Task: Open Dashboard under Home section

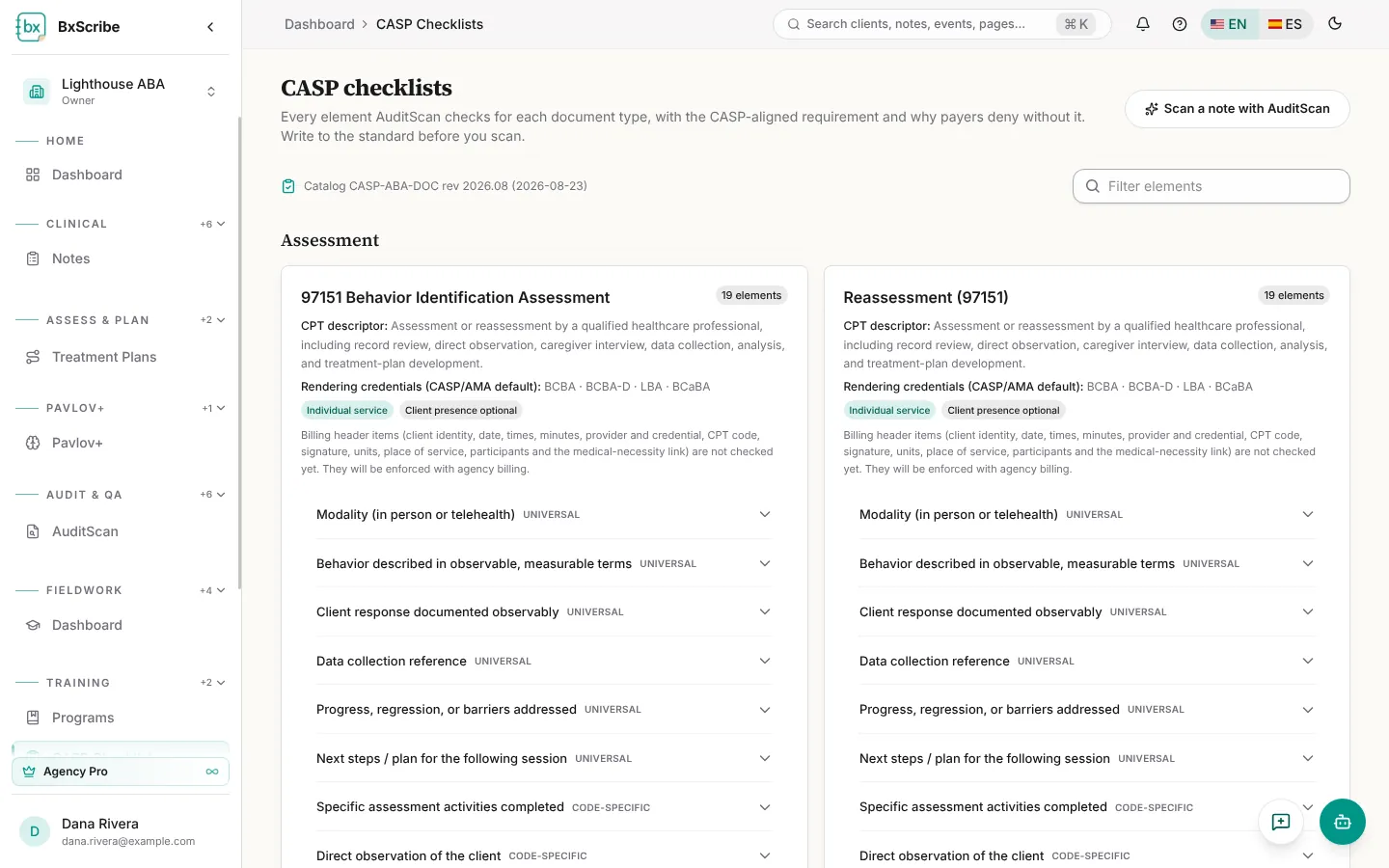Action: pyautogui.click(x=121, y=175)
